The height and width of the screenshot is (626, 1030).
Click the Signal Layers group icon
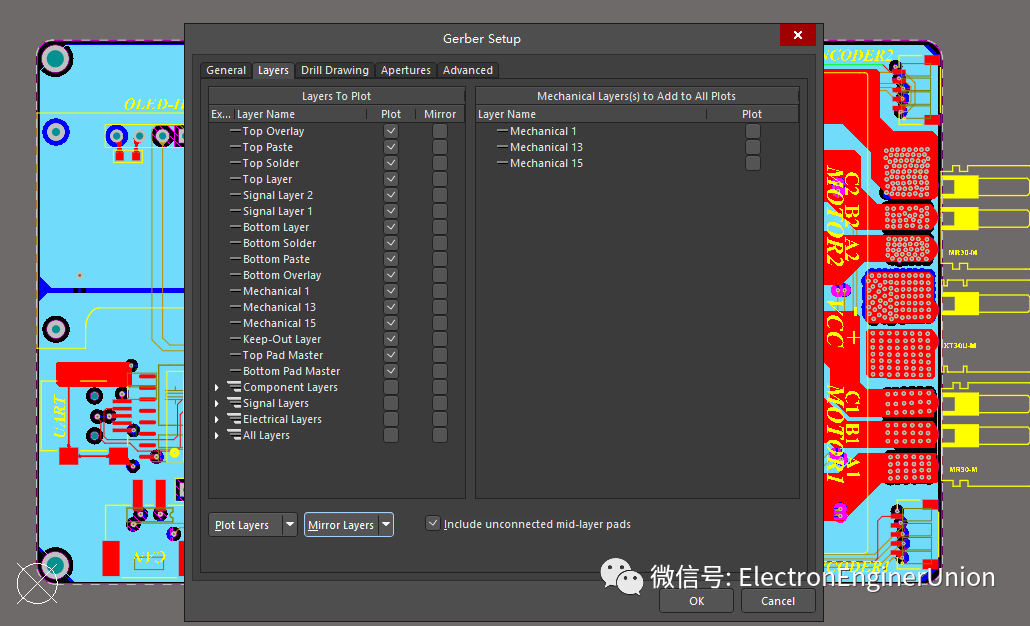tap(235, 403)
